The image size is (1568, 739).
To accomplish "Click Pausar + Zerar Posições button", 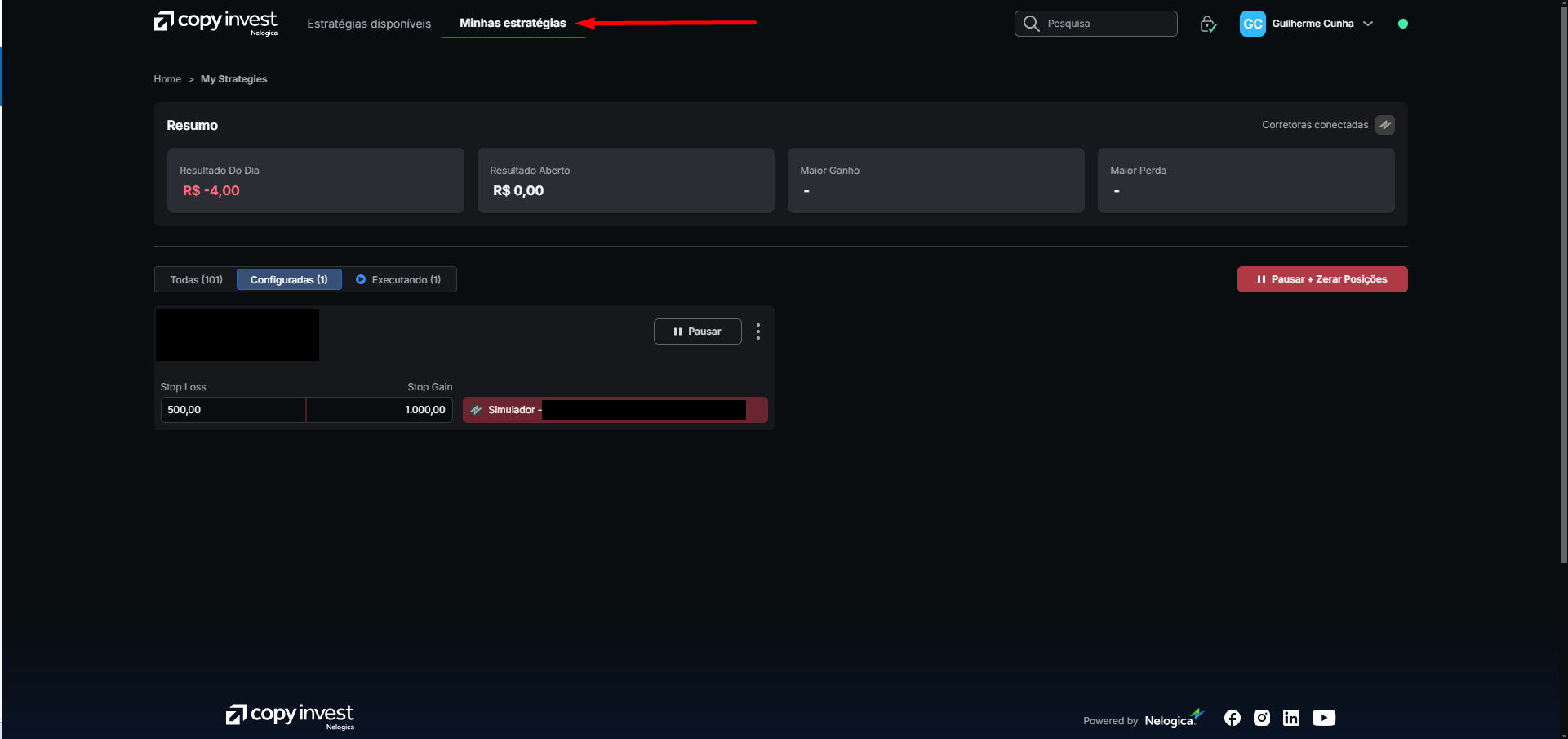I will [1321, 279].
